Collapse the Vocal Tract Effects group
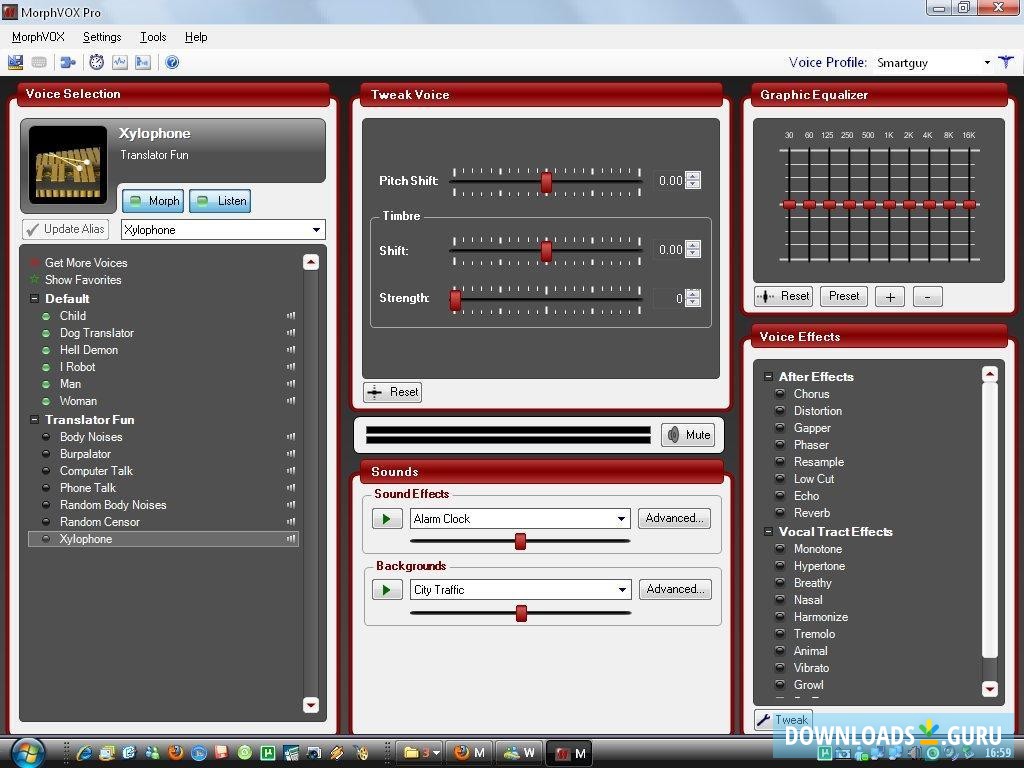Viewport: 1024px width, 768px height. point(768,532)
